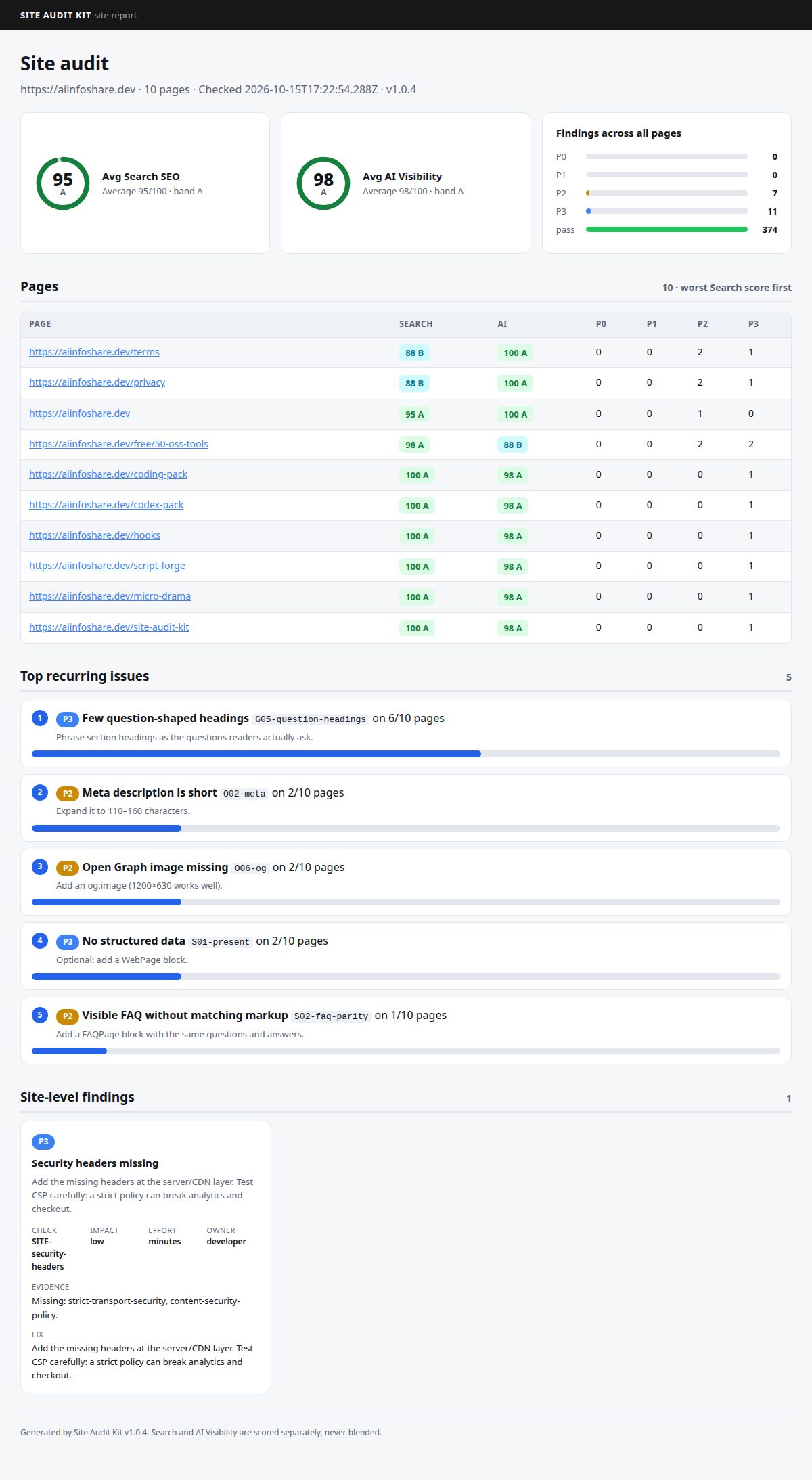
Task: Click the '10 · worst Search score first' label
Action: 726,288
